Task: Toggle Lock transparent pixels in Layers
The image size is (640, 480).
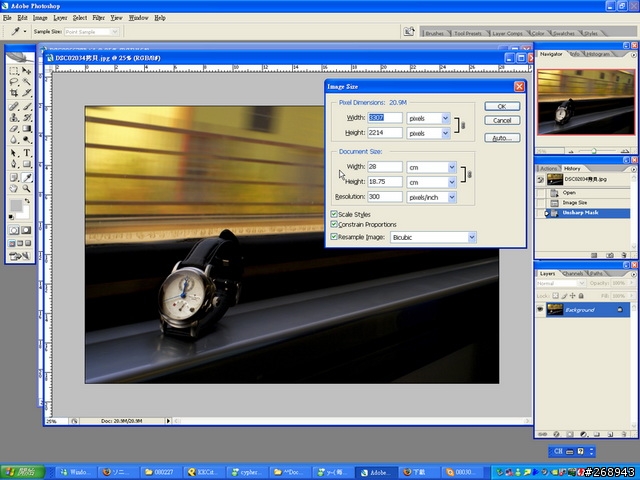Action: pyautogui.click(x=555, y=296)
